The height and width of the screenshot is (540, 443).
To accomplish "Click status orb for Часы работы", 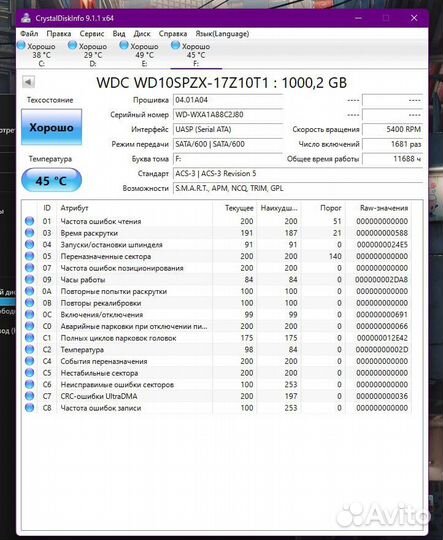I will click(30, 280).
